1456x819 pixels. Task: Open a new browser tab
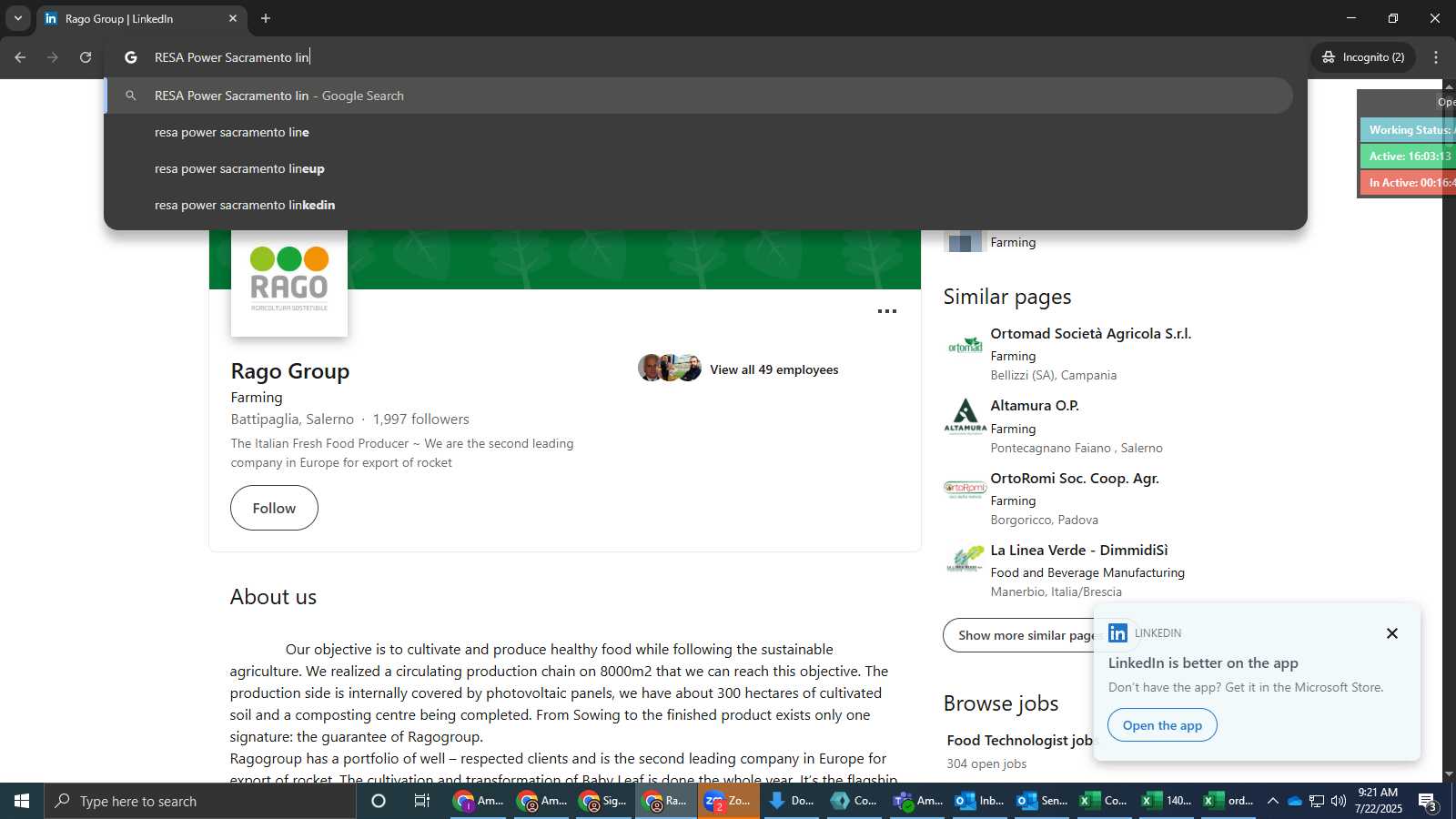point(266,18)
